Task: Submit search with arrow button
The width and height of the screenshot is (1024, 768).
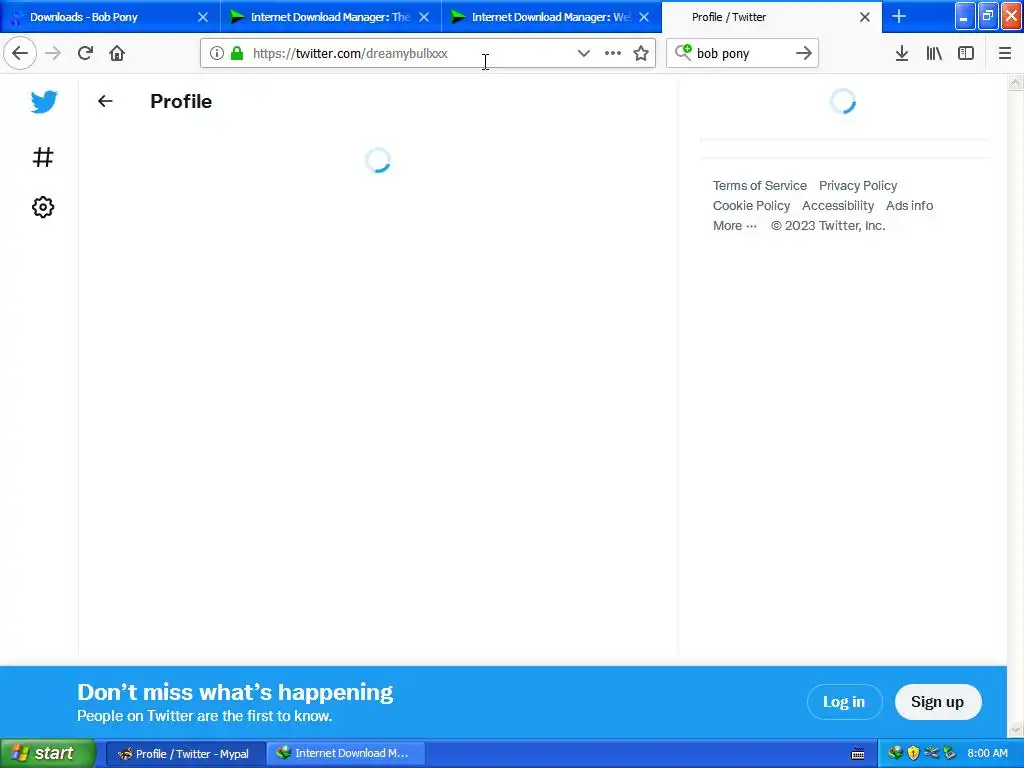Action: (804, 54)
